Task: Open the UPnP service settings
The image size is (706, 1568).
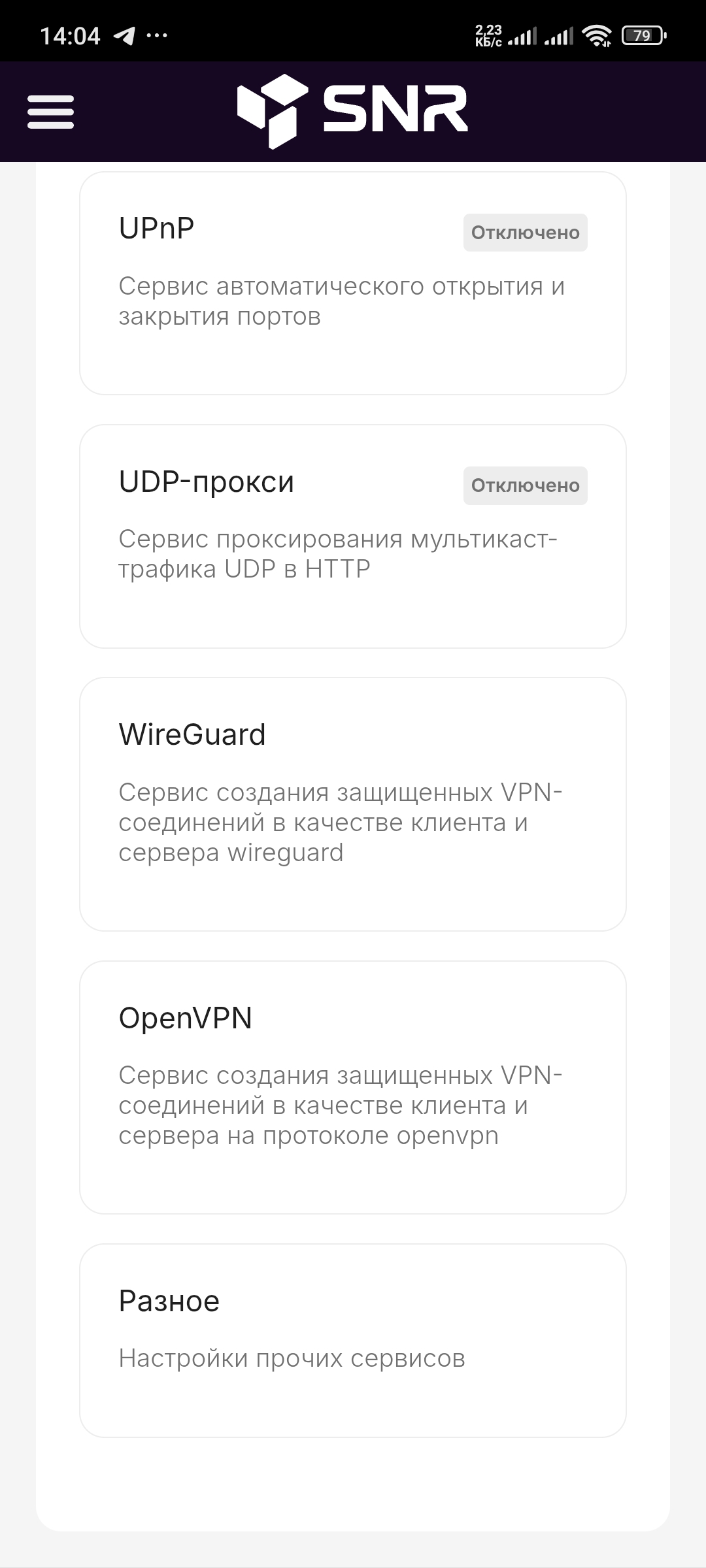Action: click(x=157, y=229)
